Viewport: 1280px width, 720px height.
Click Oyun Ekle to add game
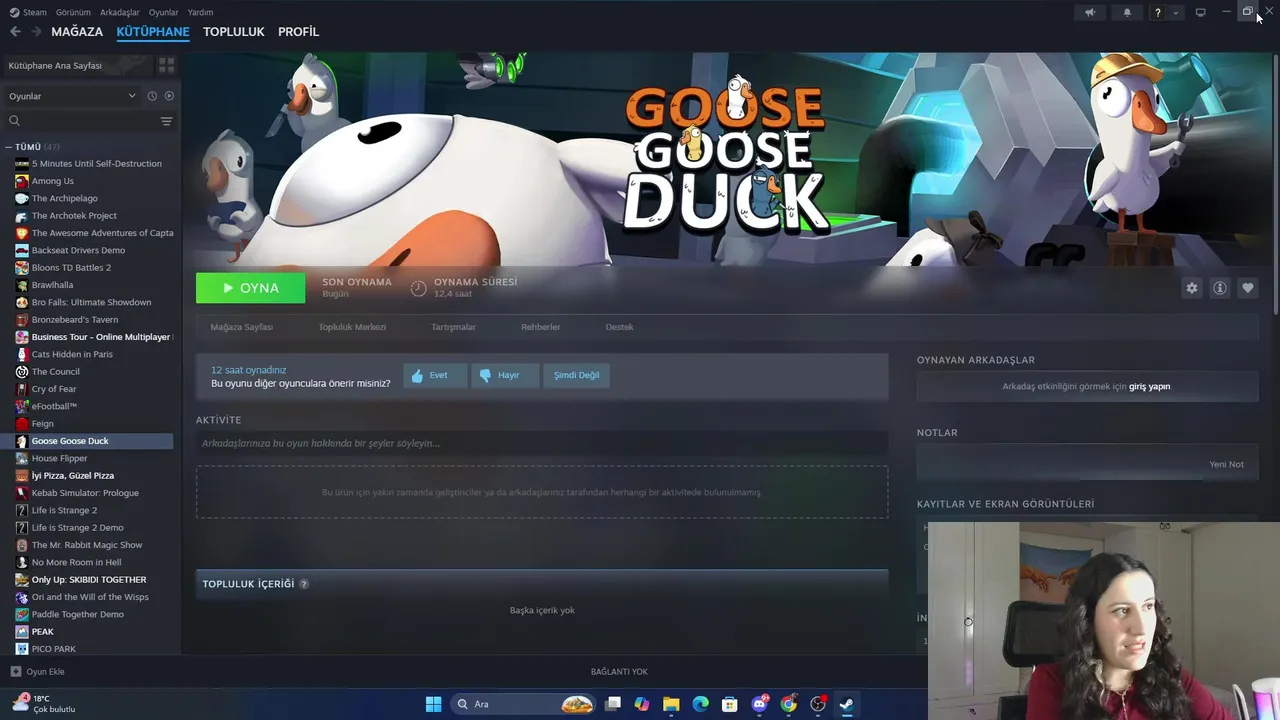[x=37, y=672]
